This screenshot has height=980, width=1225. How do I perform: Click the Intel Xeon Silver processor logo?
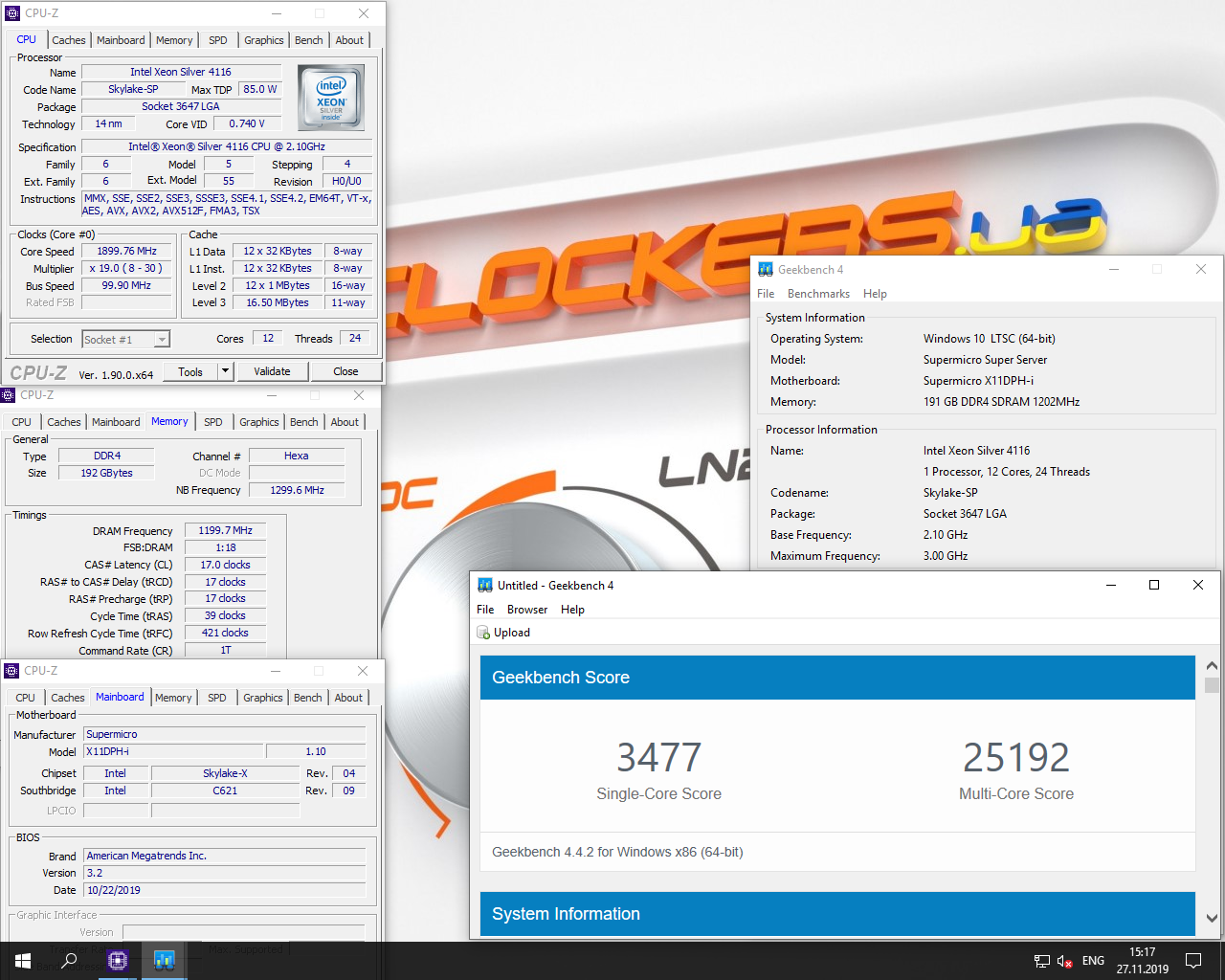331,97
